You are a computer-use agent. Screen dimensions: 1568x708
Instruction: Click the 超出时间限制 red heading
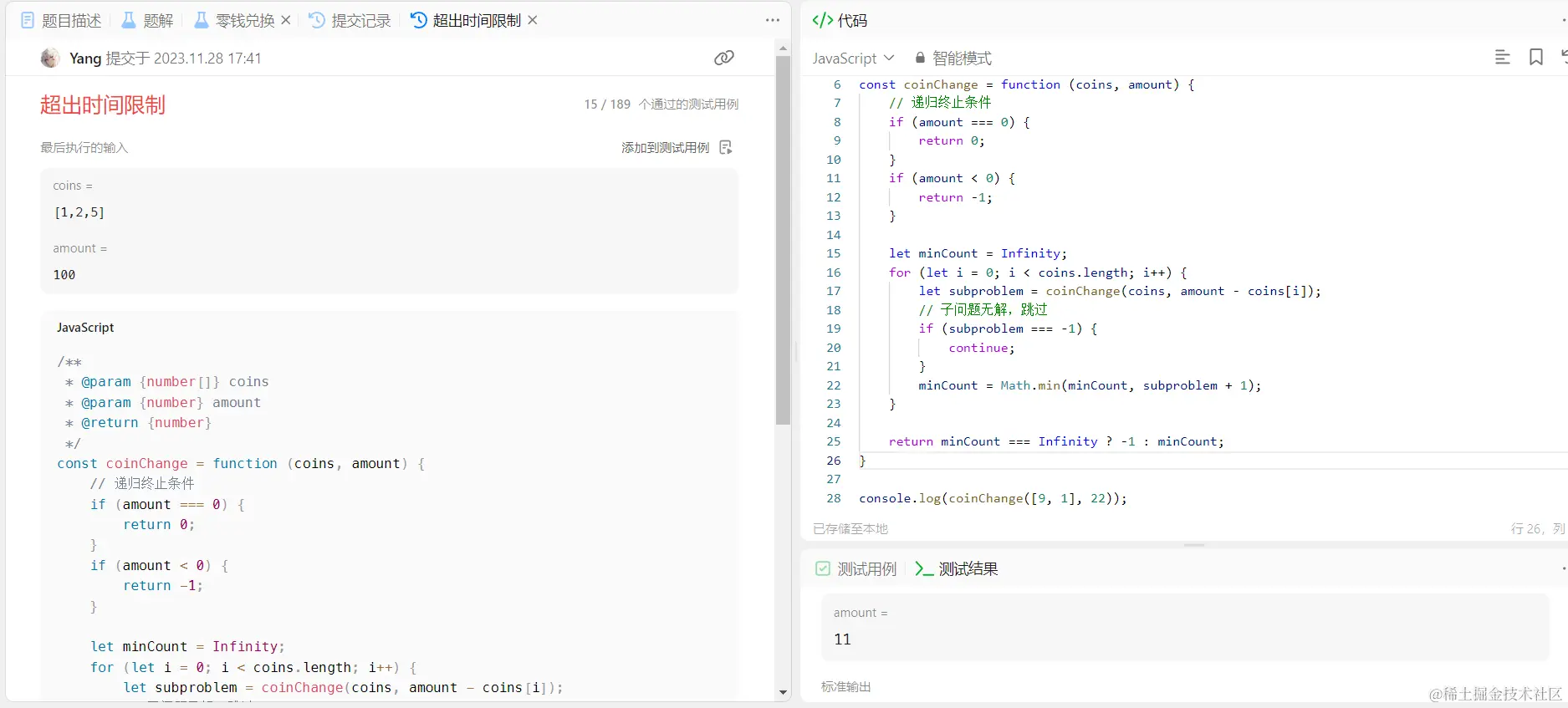[x=103, y=104]
